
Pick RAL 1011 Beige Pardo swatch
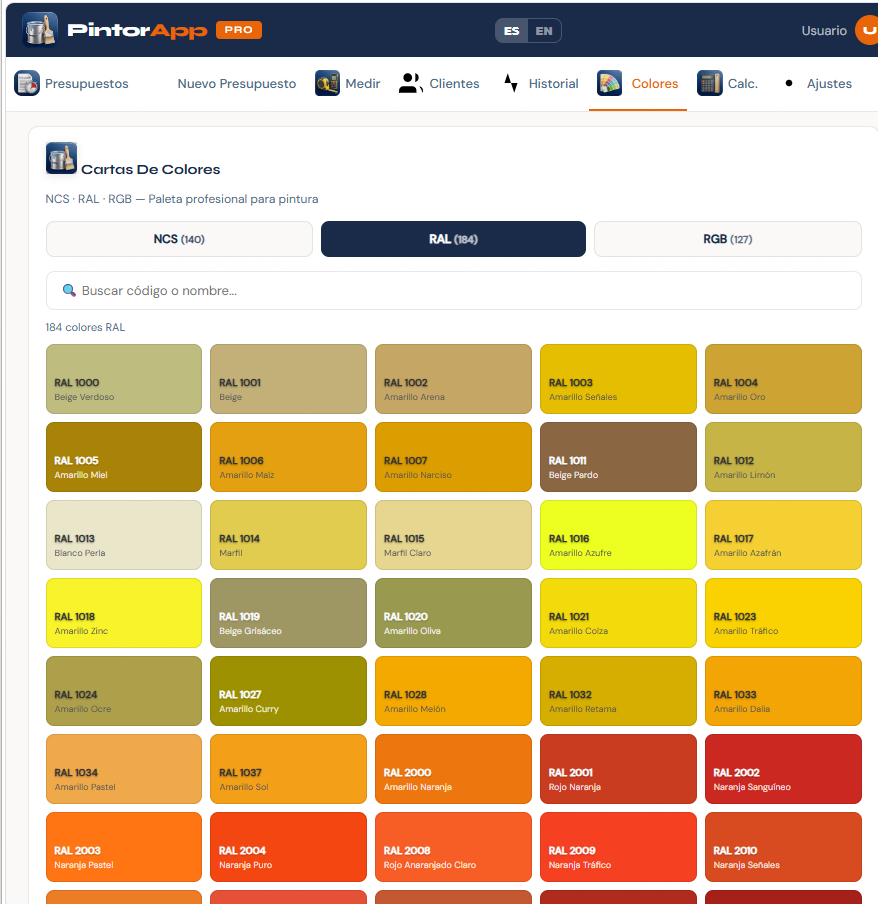[618, 457]
